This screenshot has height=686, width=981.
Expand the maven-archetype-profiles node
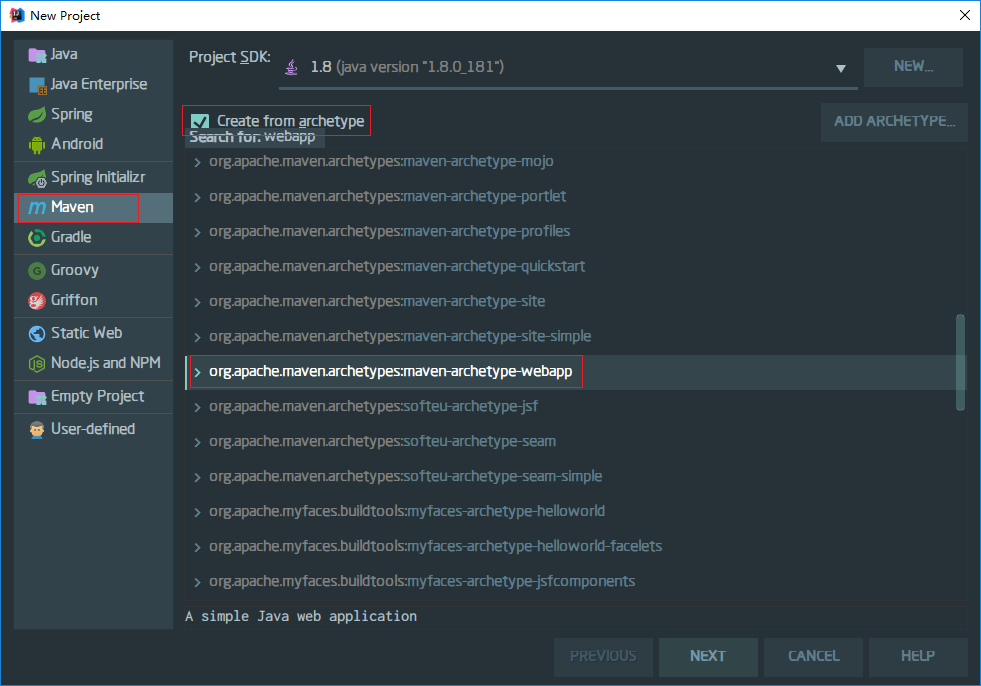click(197, 233)
